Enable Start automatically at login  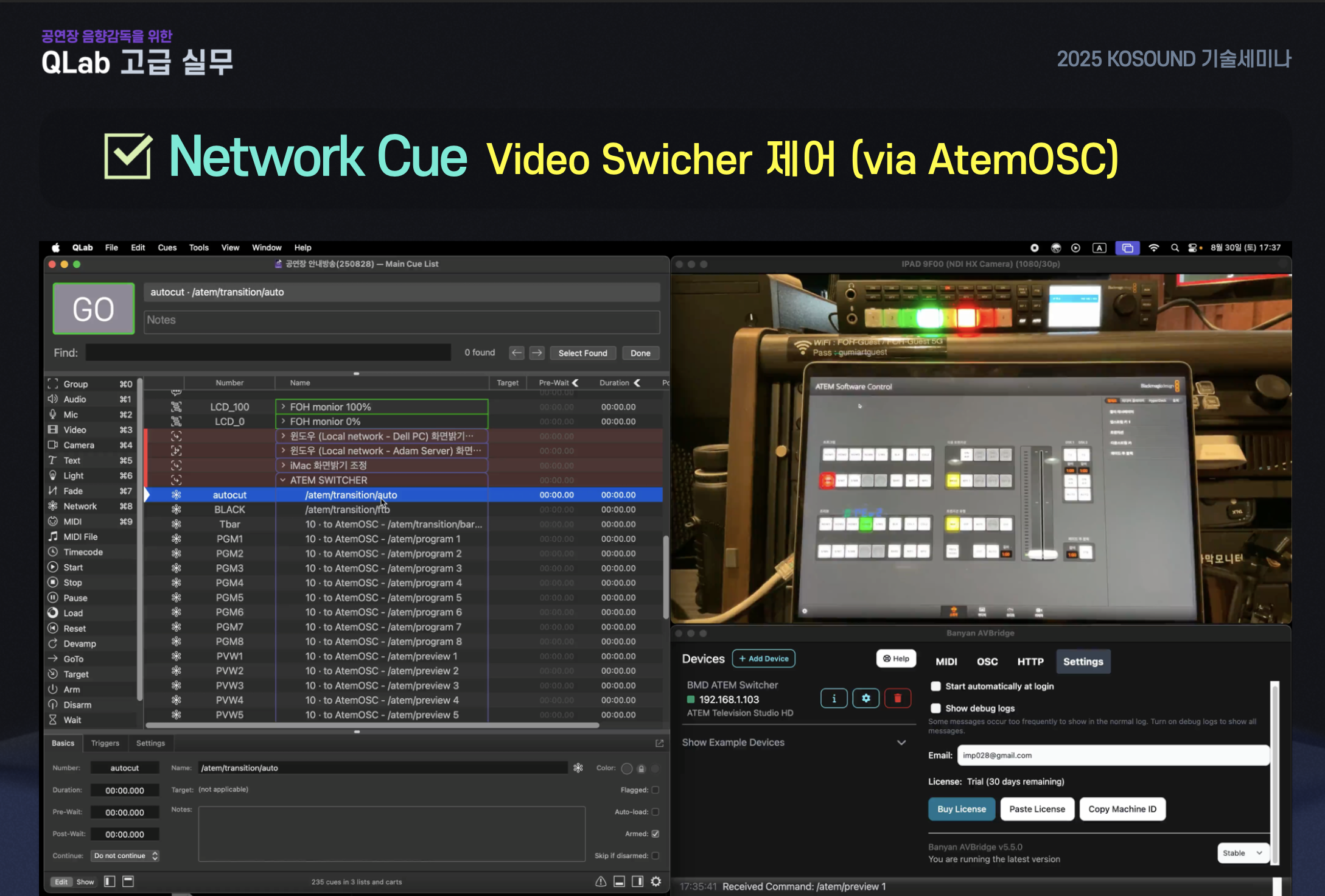tap(936, 686)
